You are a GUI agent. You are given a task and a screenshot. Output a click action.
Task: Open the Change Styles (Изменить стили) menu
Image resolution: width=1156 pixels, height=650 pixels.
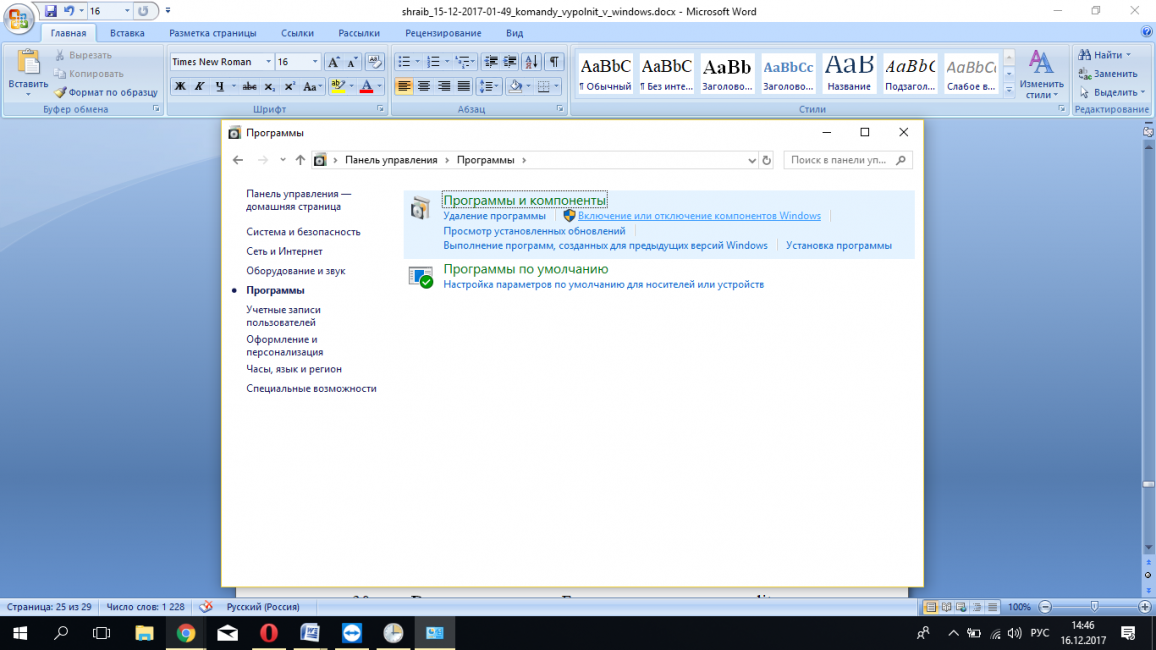[1040, 74]
